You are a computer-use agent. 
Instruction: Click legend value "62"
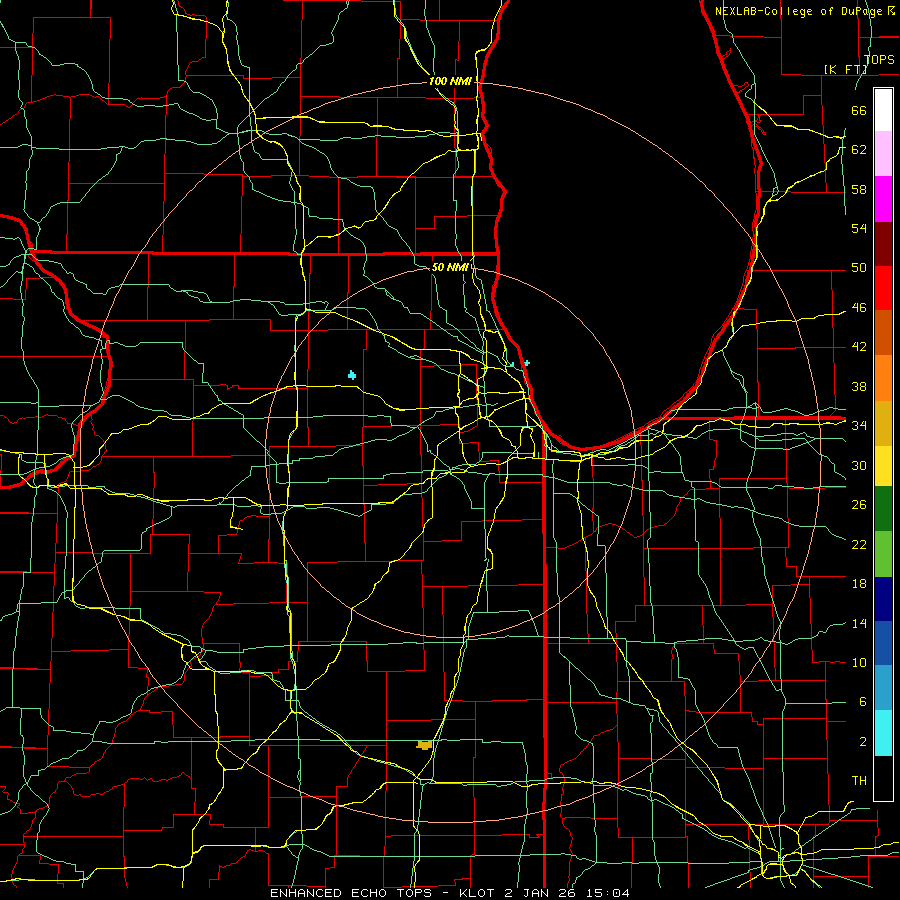coord(859,150)
